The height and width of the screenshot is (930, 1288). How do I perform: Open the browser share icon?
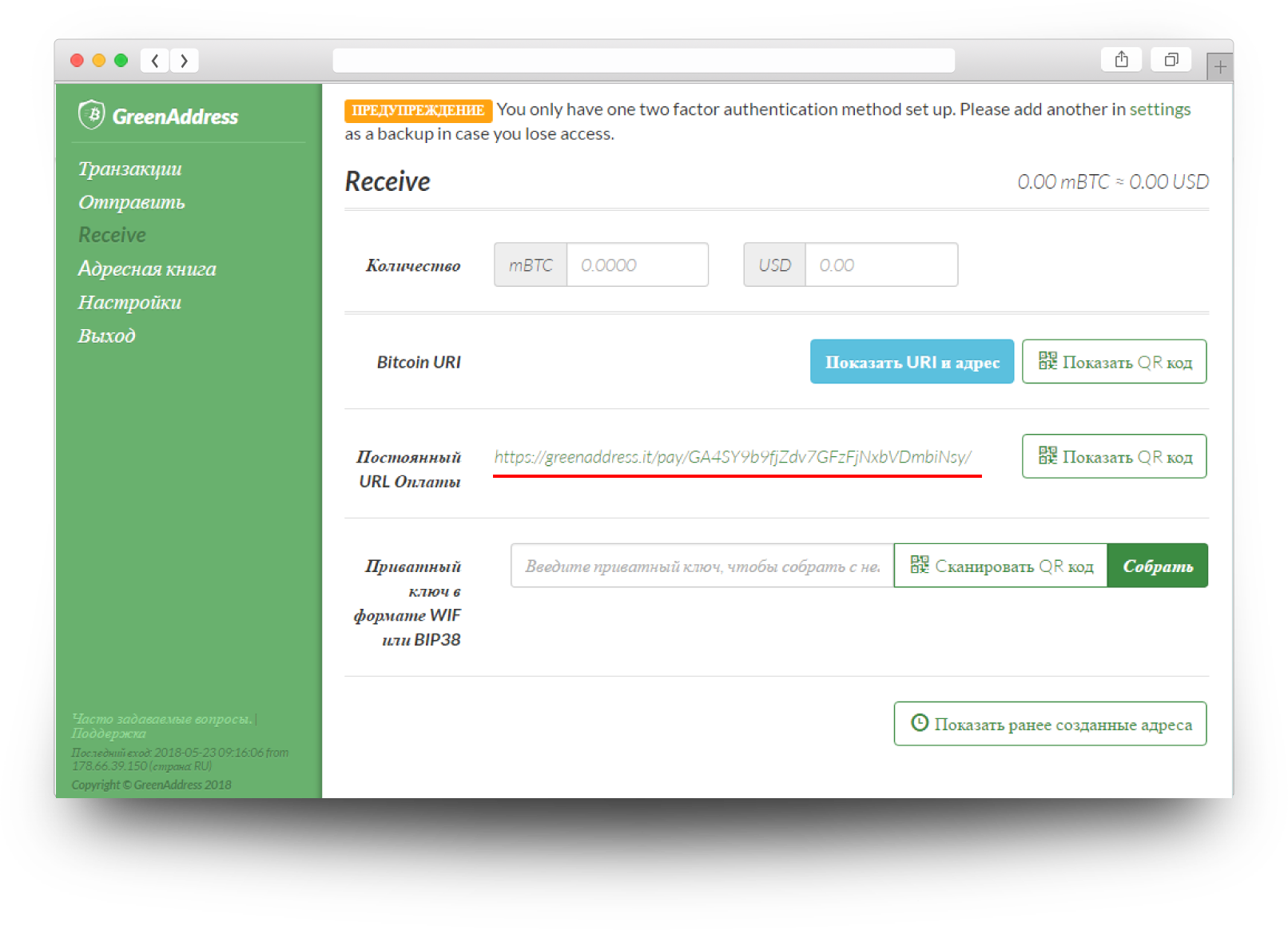(x=1121, y=59)
